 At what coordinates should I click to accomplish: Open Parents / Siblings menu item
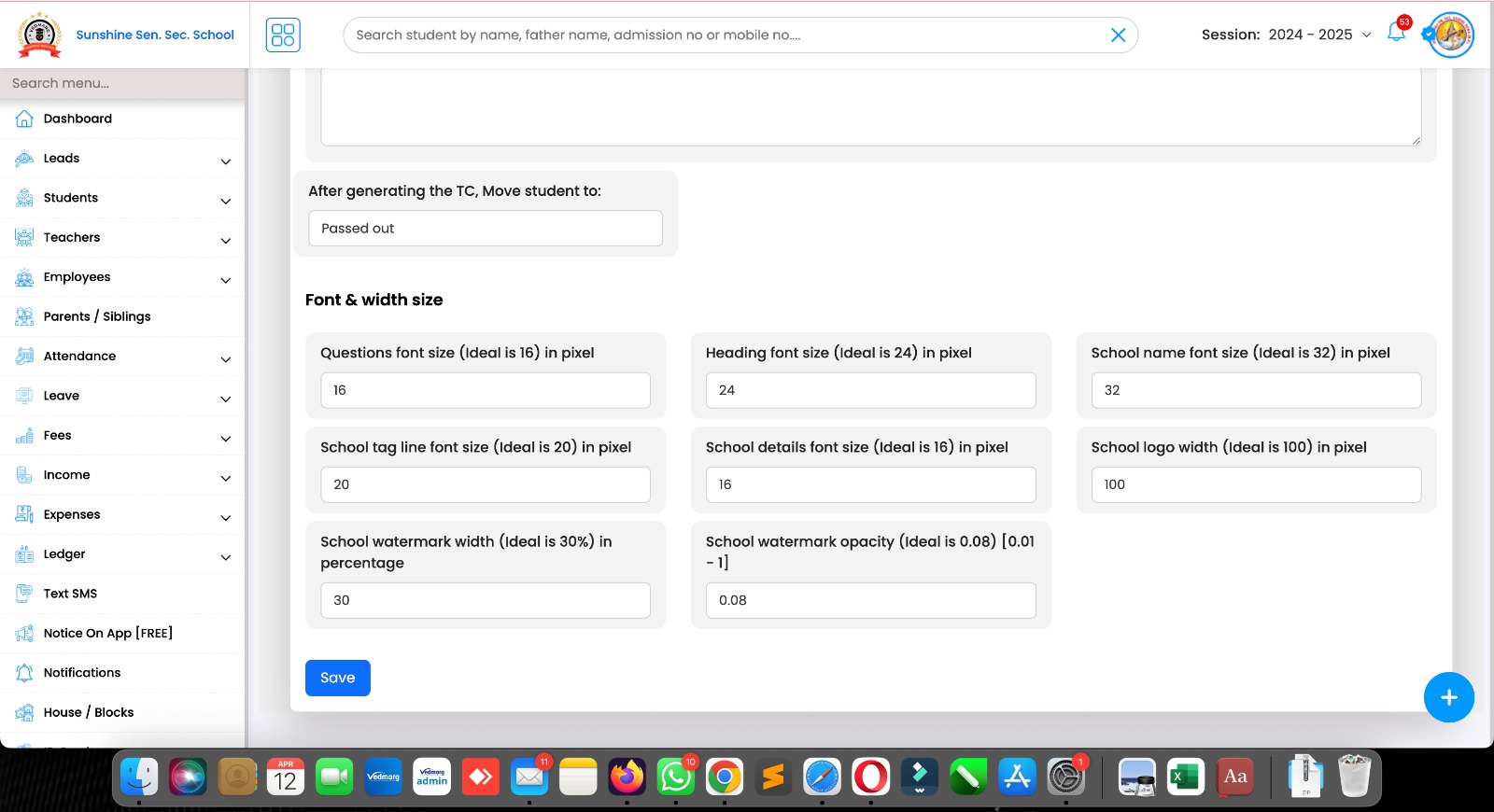(122, 316)
